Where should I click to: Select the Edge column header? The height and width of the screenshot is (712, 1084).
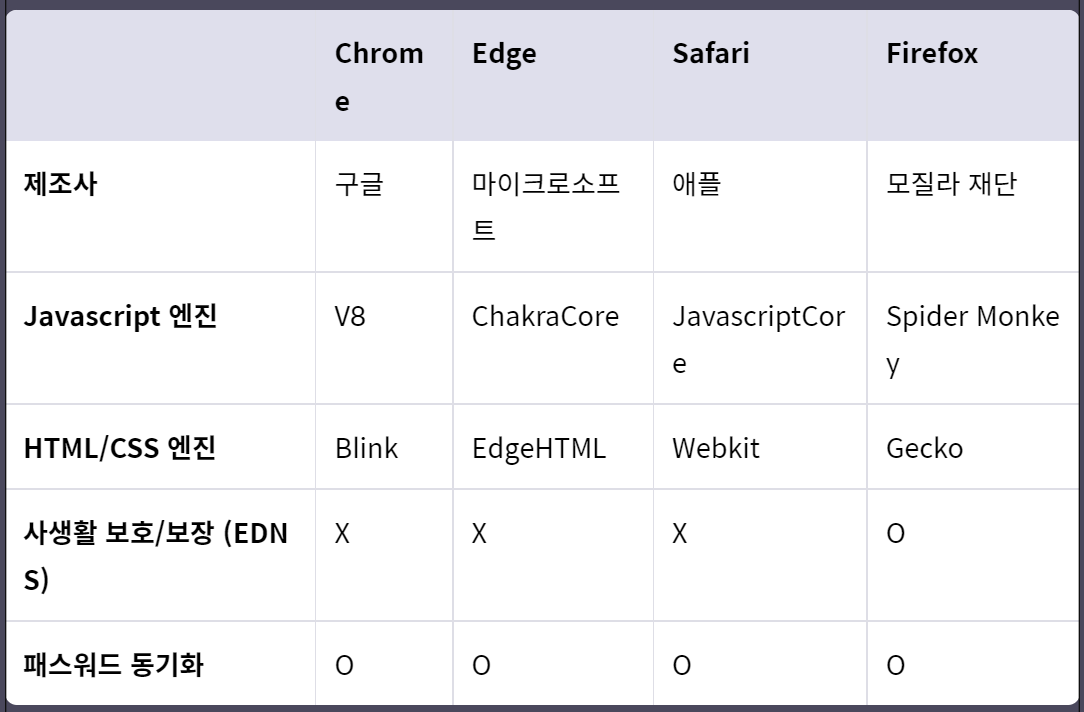[504, 53]
